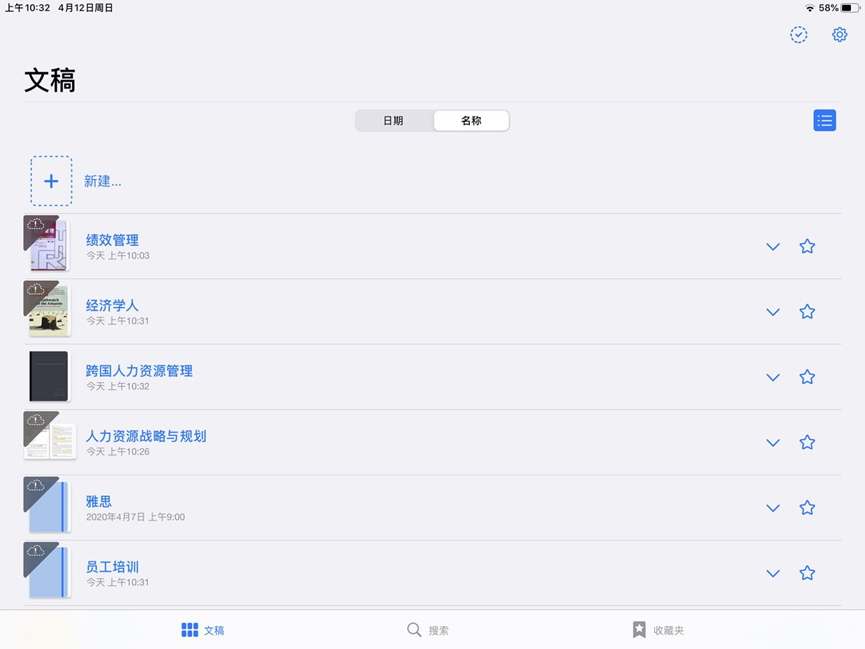Open the 雅思 folder title
This screenshot has width=865, height=649.
[99, 501]
